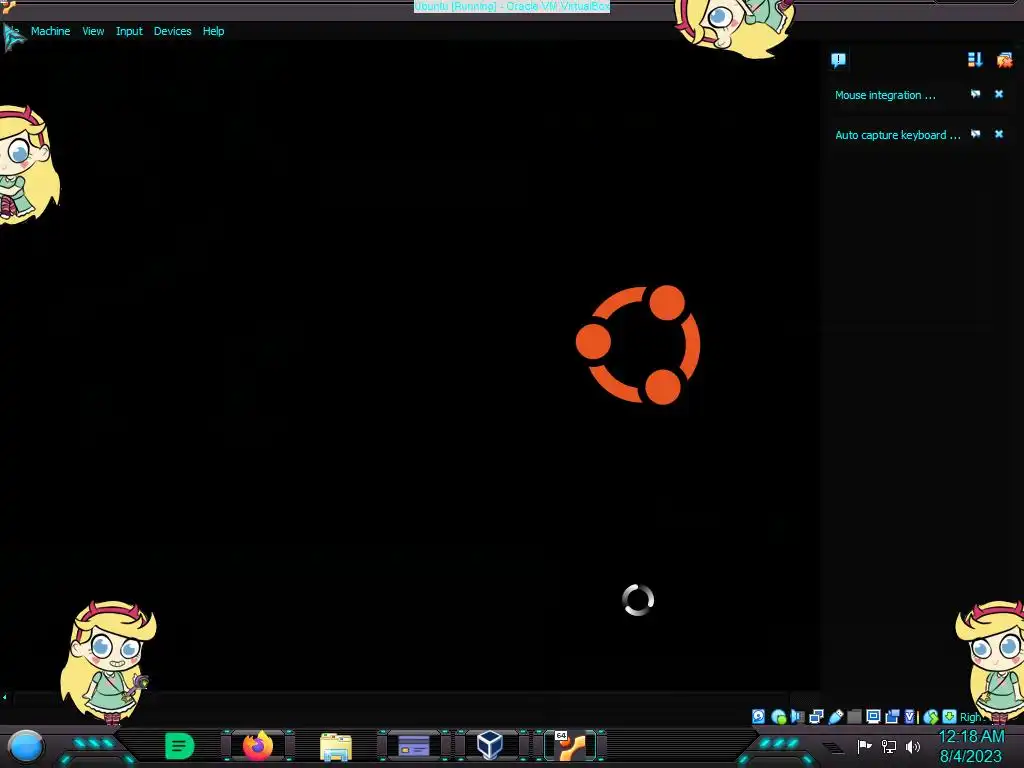The image size is (1024, 768).
Task: Open Firefox from the taskbar
Action: click(x=258, y=746)
